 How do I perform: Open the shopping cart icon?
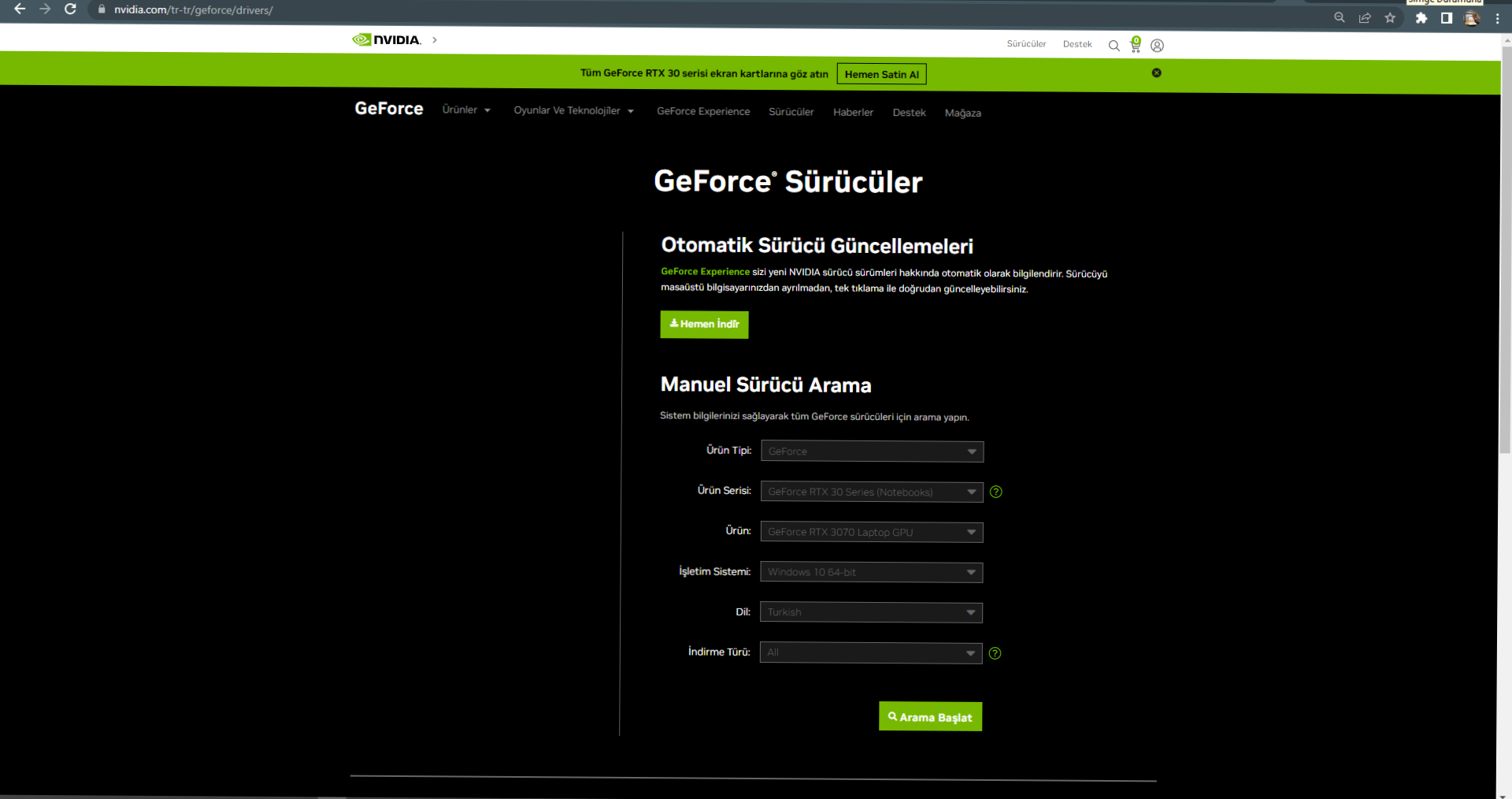pos(1136,44)
